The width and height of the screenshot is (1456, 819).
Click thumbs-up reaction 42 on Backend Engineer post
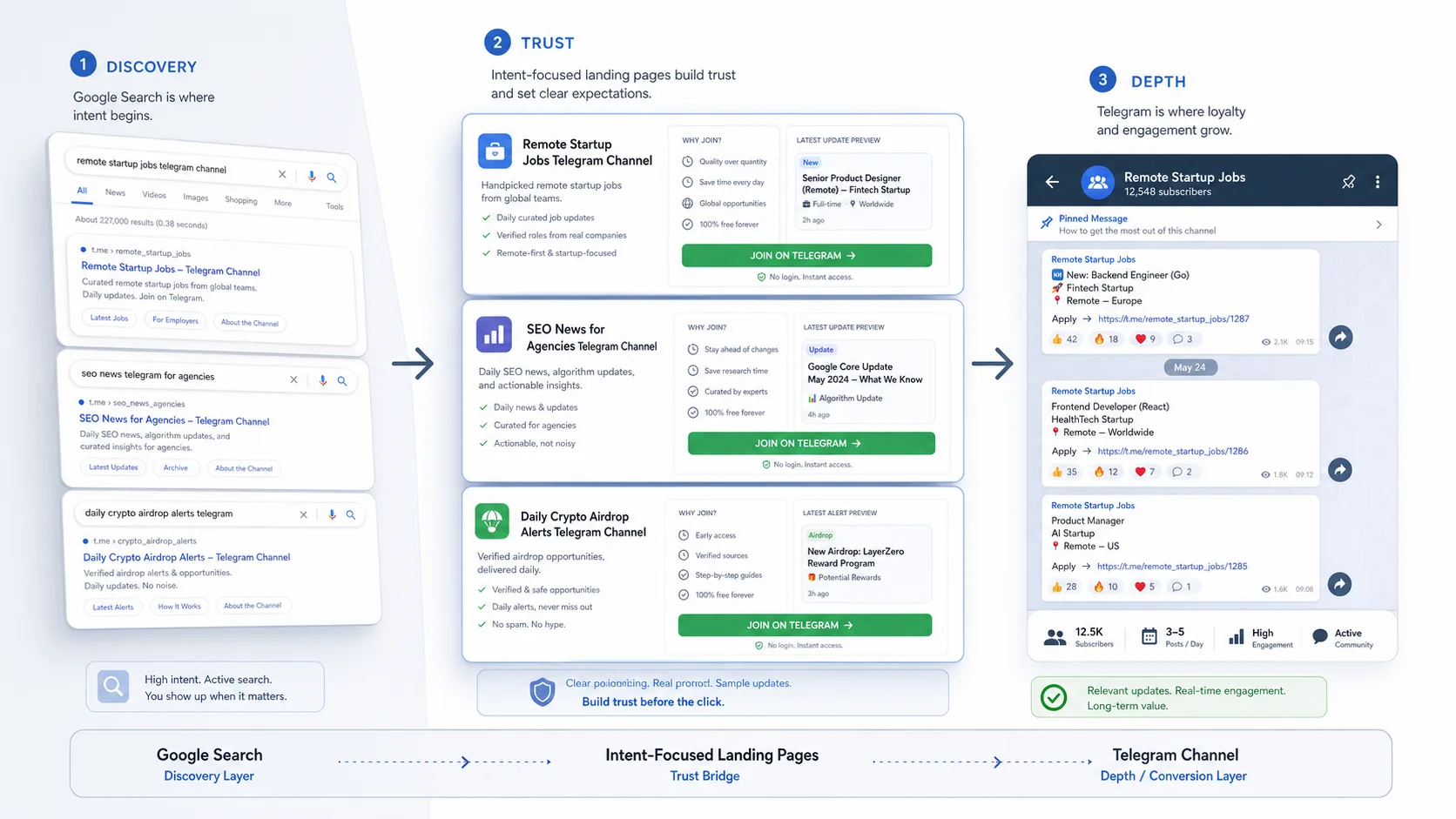1064,339
